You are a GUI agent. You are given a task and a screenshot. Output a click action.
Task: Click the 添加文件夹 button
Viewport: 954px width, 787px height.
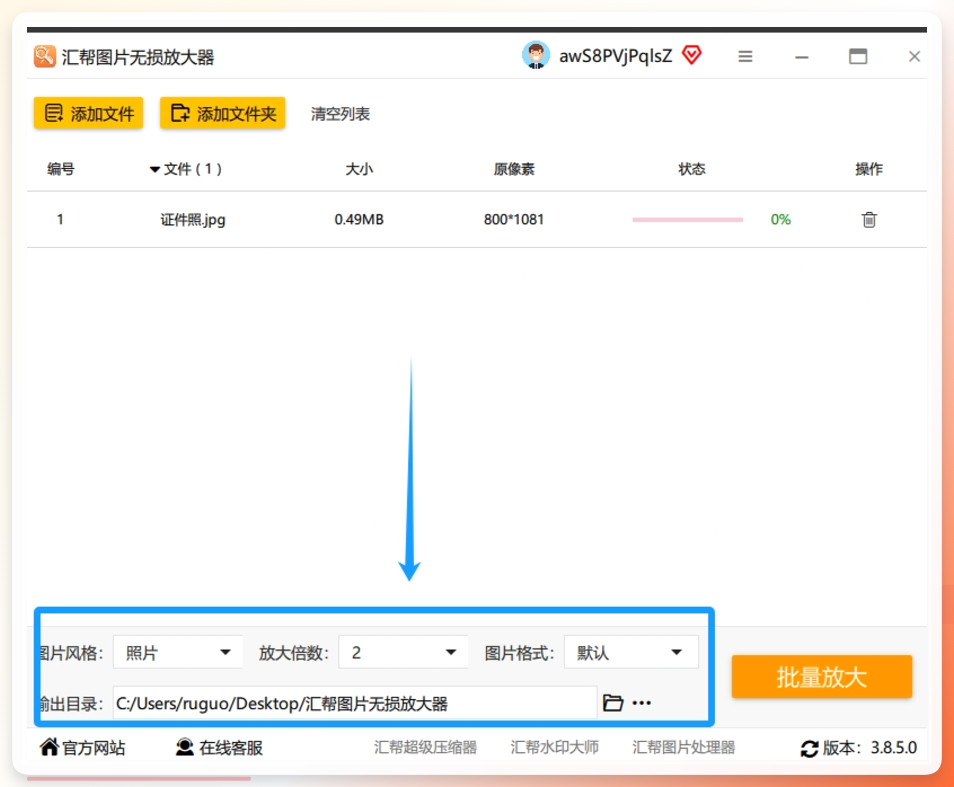[x=223, y=113]
